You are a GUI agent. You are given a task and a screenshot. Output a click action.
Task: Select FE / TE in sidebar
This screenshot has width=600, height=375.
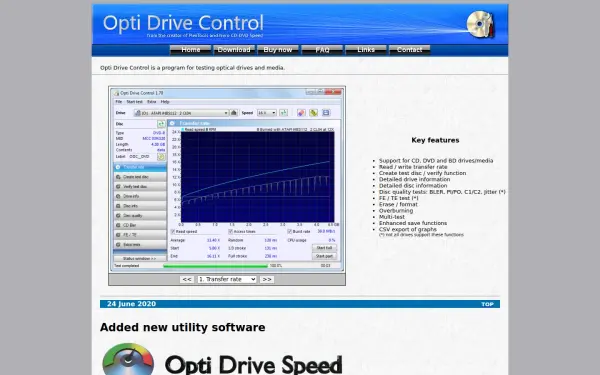[140, 235]
